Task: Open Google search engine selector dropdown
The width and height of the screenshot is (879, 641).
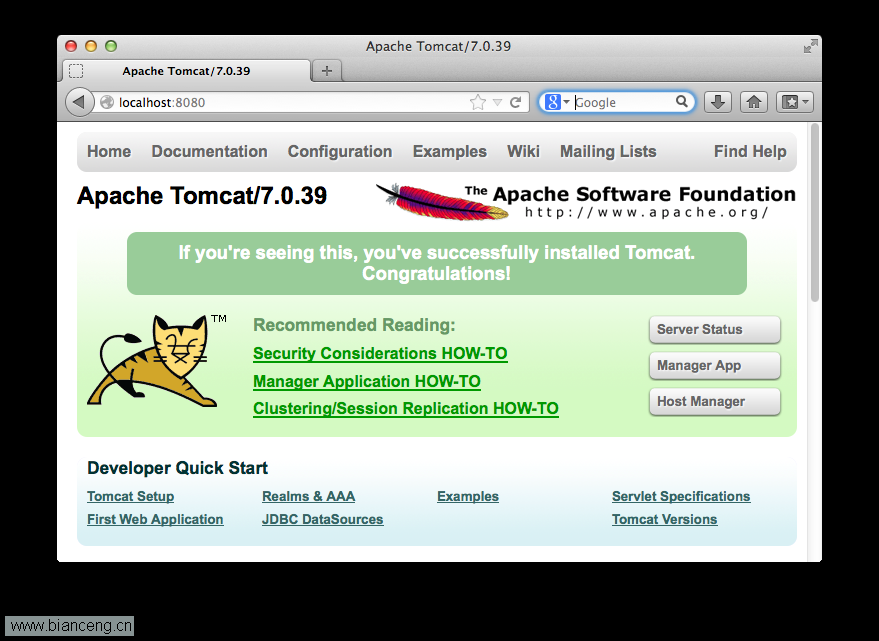Action: [557, 102]
